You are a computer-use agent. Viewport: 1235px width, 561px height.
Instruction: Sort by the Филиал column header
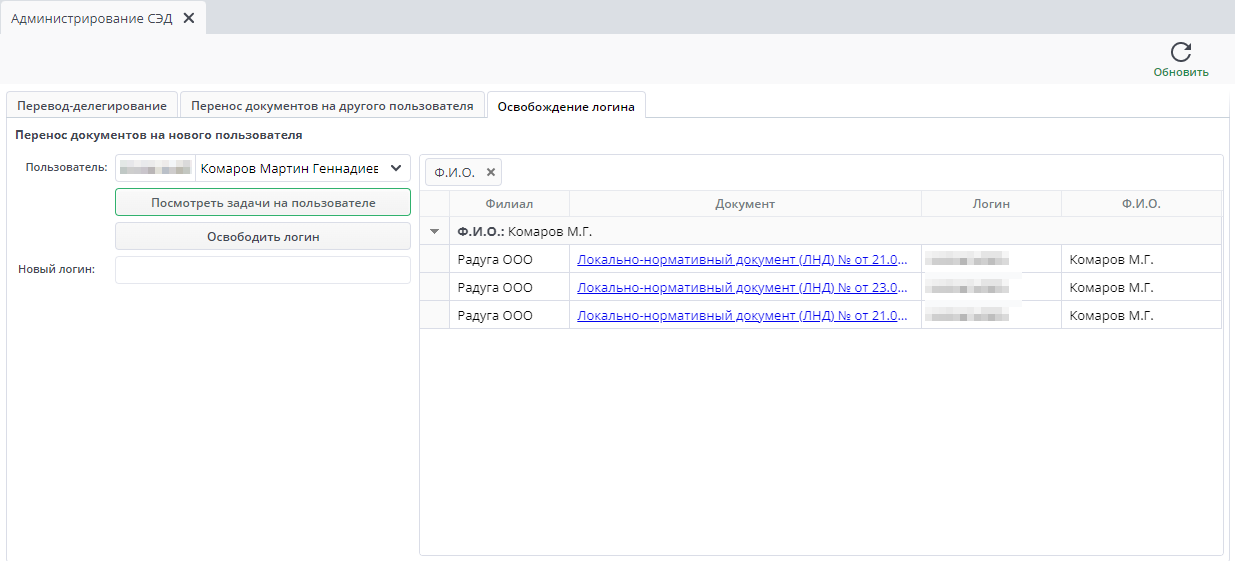(509, 204)
